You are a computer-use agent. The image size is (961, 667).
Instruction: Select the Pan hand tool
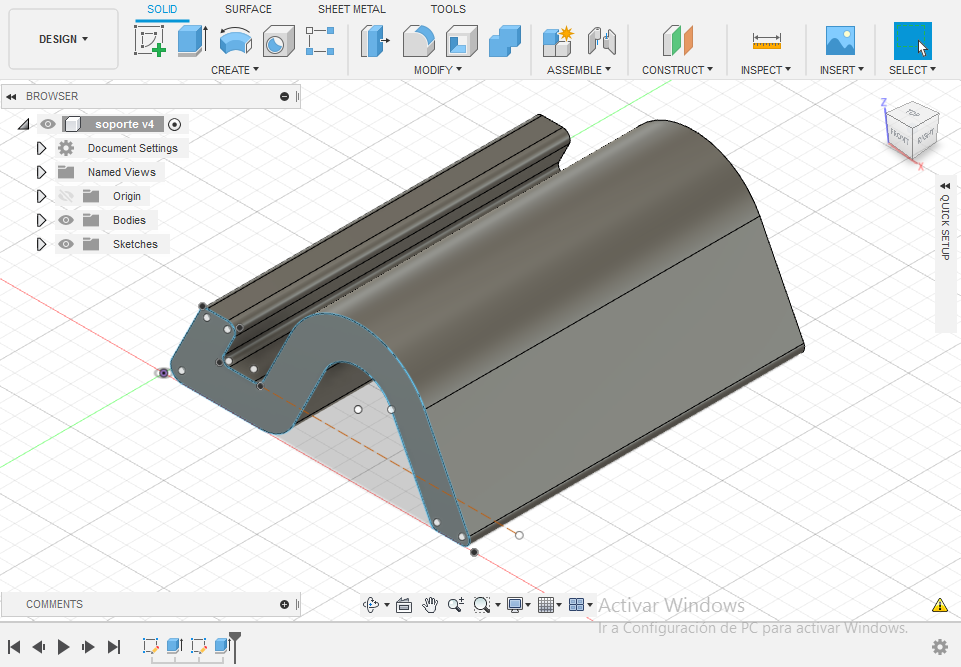430,605
